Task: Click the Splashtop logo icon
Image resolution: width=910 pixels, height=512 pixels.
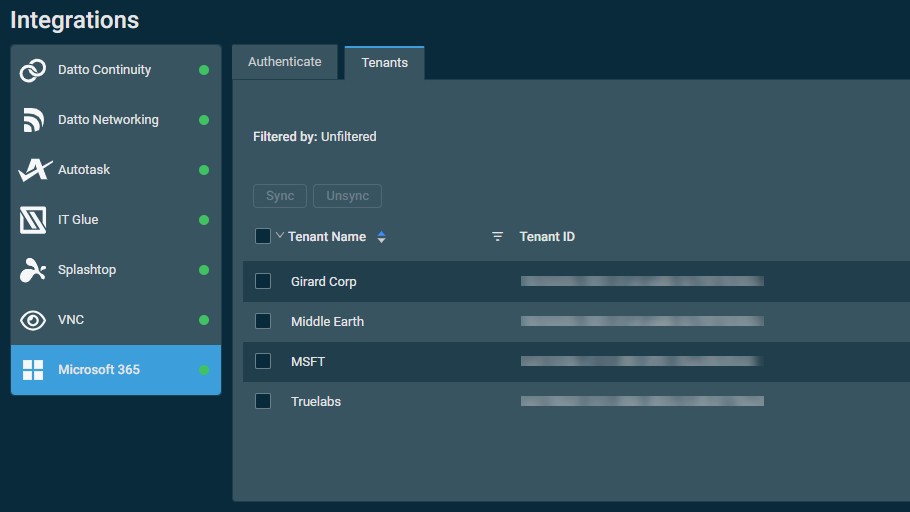Action: coord(32,270)
